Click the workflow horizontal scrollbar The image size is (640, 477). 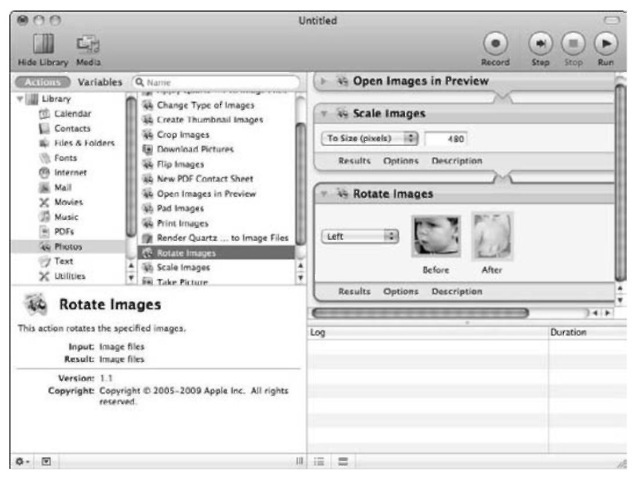click(x=420, y=313)
